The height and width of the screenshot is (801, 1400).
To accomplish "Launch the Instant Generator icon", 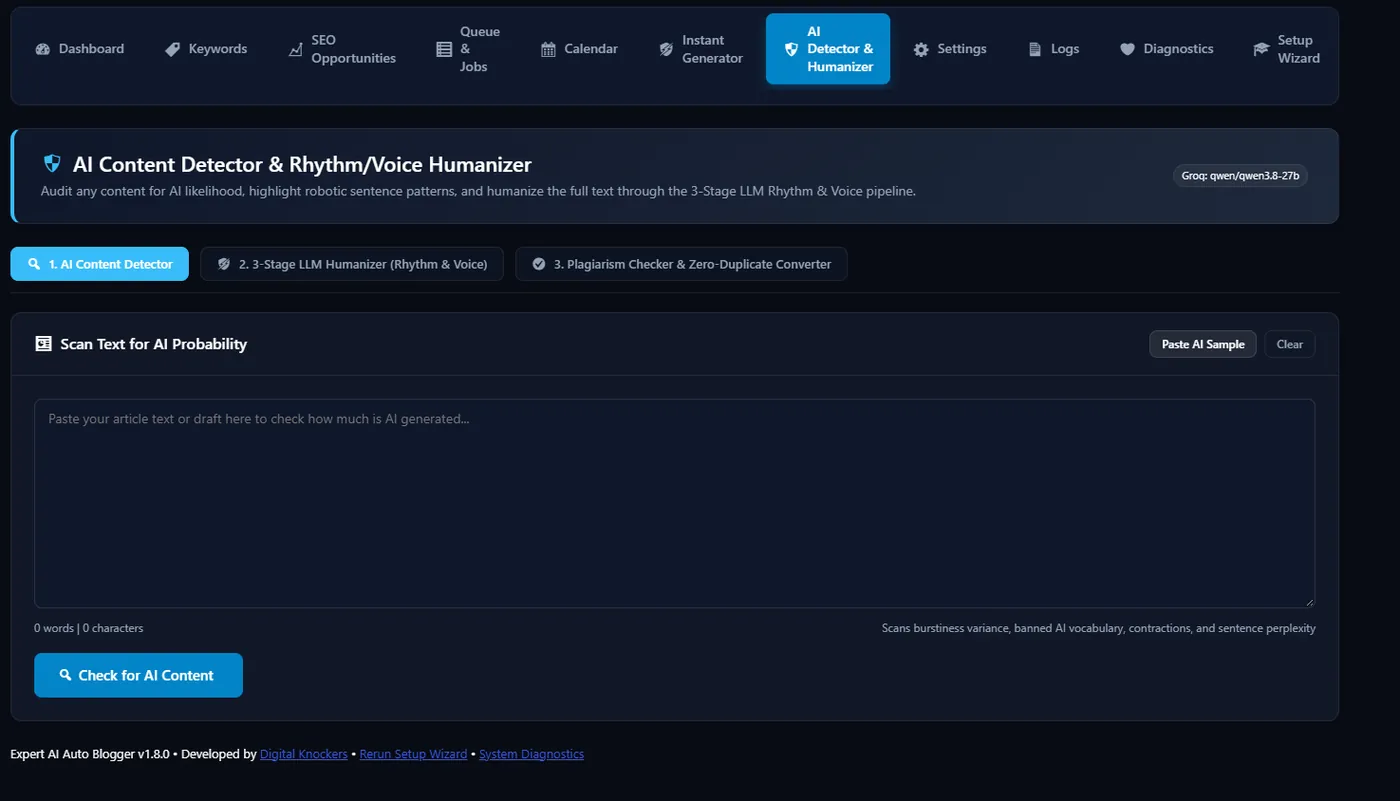I will coord(666,49).
